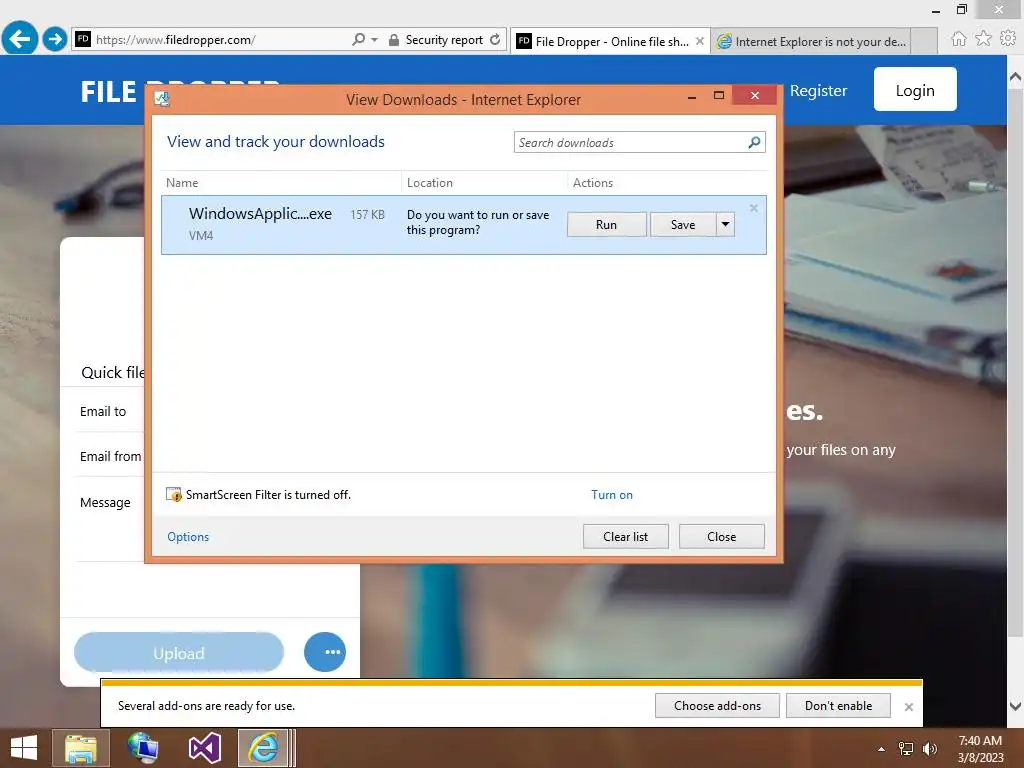Show hidden tray icons arrow
Viewport: 1024px width, 768px height.
coord(882,749)
